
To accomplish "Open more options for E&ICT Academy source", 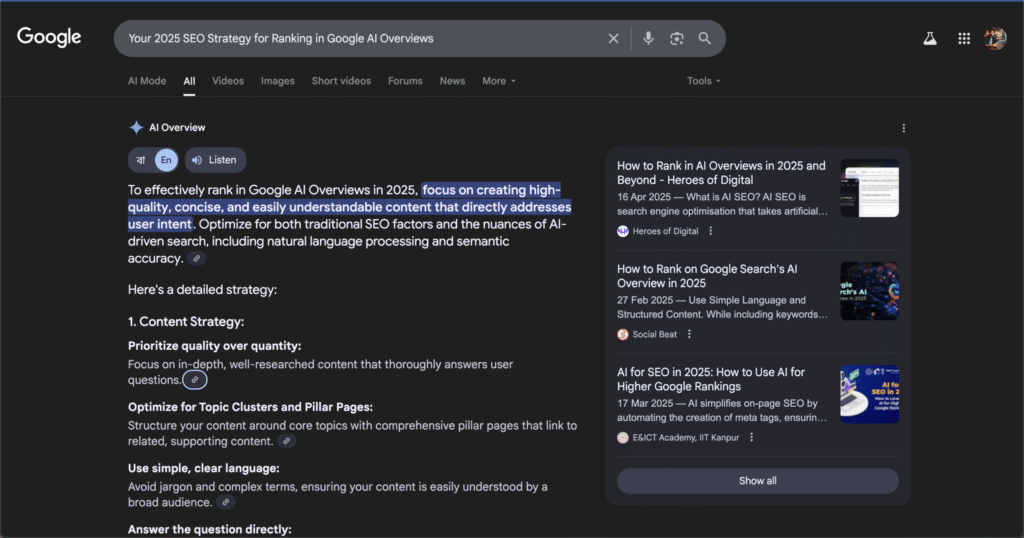I will (x=752, y=437).
